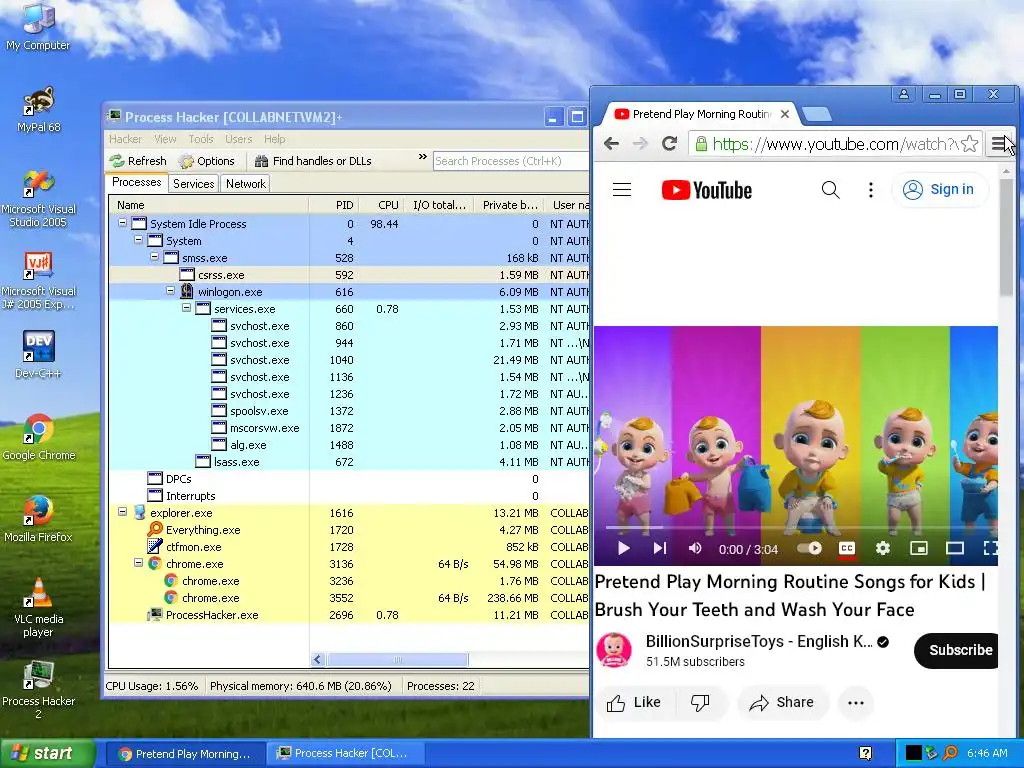Select csrss.exe process row
Viewport: 1024px width, 768px height.
[349, 275]
